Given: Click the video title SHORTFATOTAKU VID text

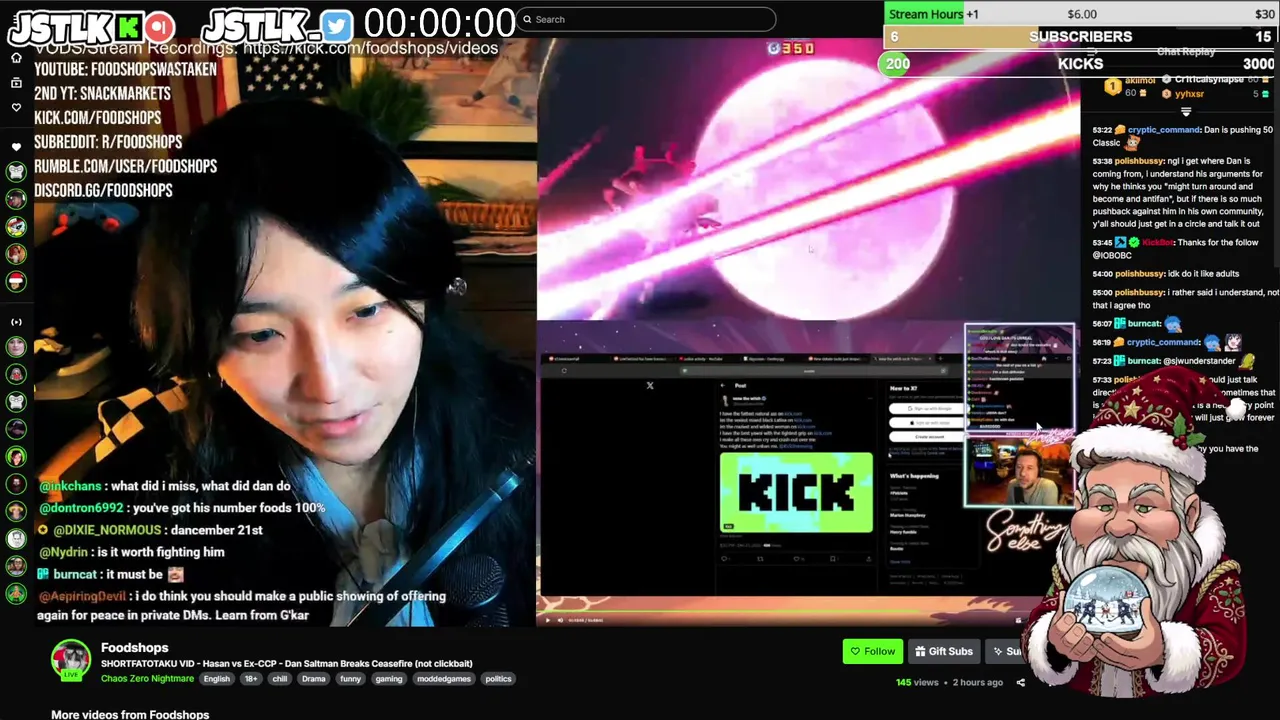Looking at the screenshot, I should 286,664.
